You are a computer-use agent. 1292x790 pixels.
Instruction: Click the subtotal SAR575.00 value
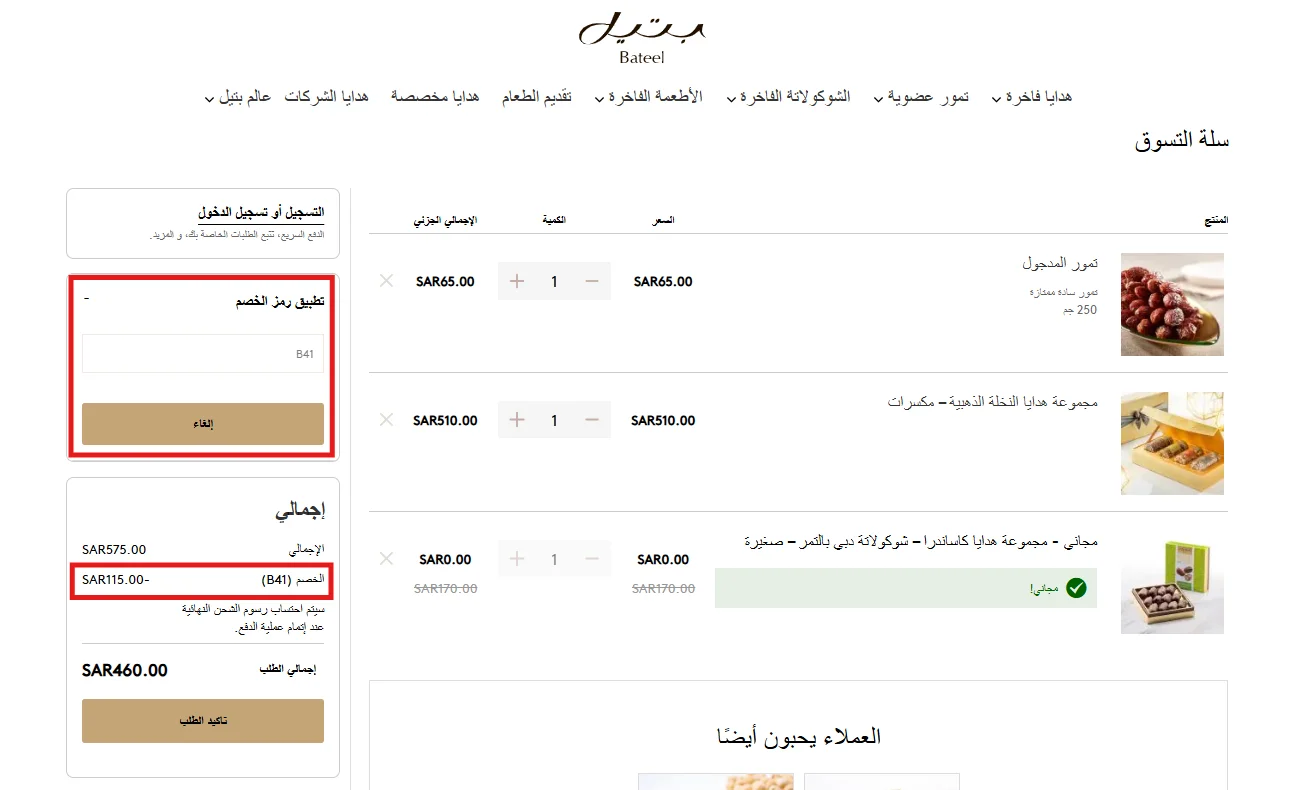click(x=114, y=550)
